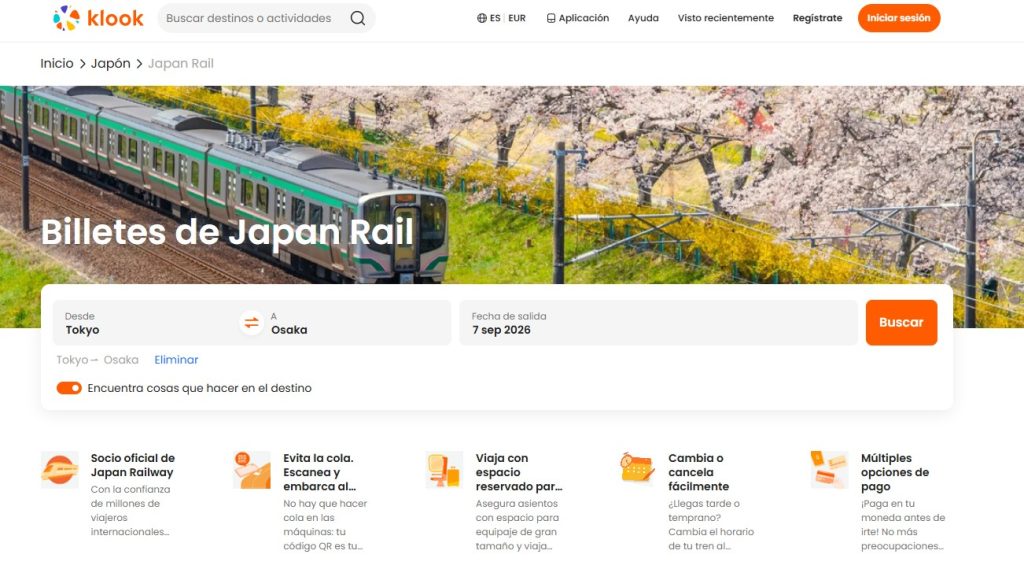Click the Billetes de Japan Rail heading
The image size is (1024, 569).
(x=227, y=231)
